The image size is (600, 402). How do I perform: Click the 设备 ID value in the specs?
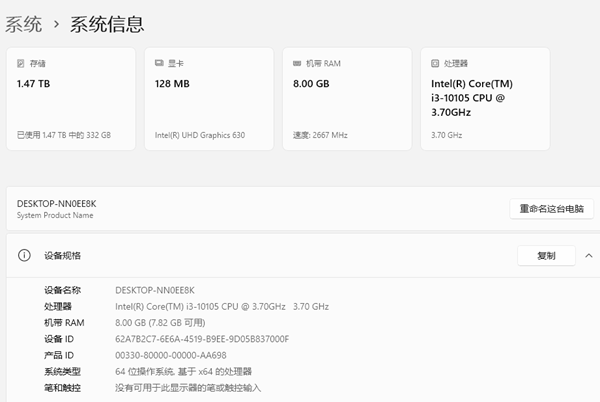pyautogui.click(x=202, y=339)
